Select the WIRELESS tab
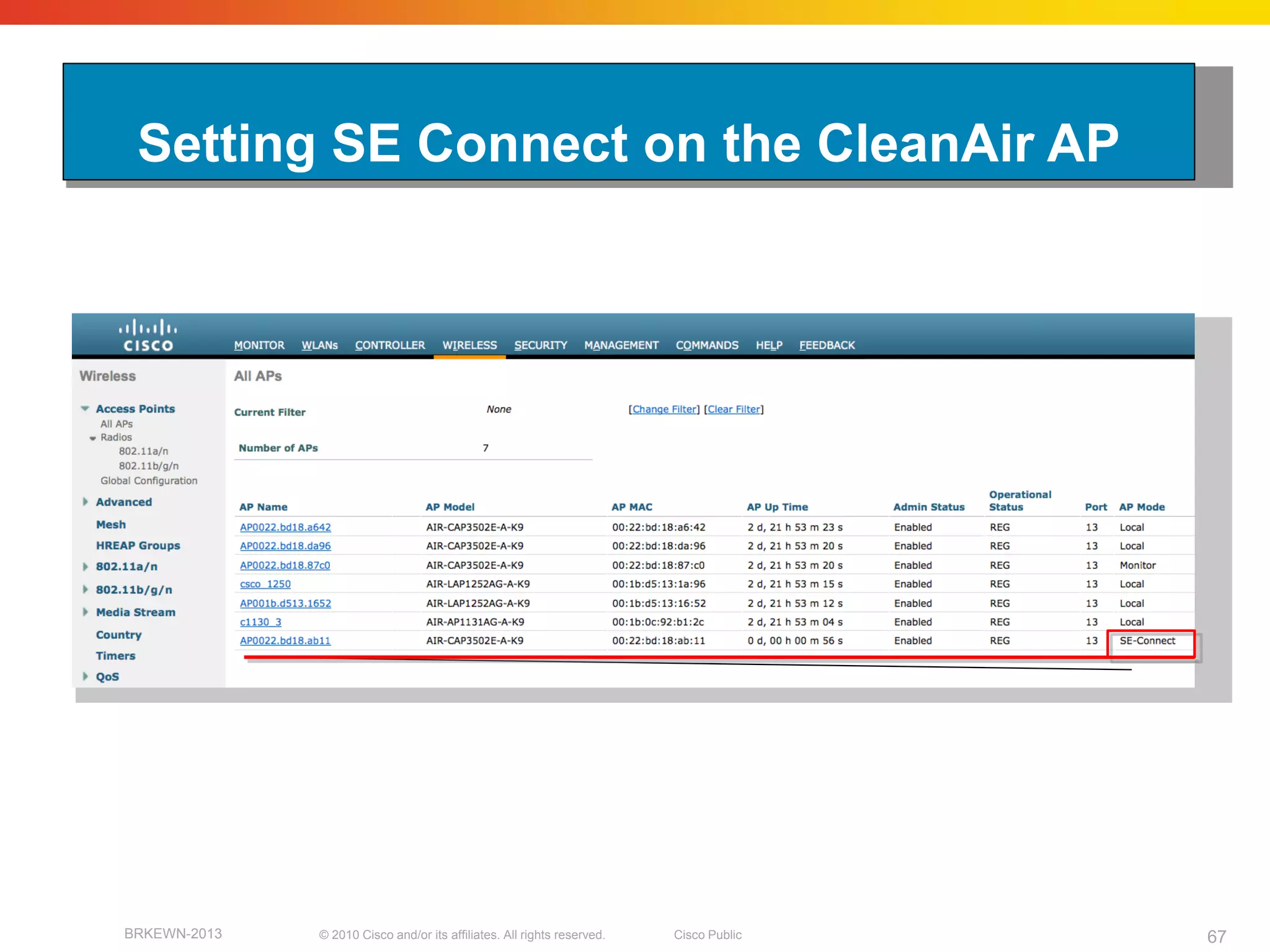The height and width of the screenshot is (952, 1270). [x=469, y=345]
